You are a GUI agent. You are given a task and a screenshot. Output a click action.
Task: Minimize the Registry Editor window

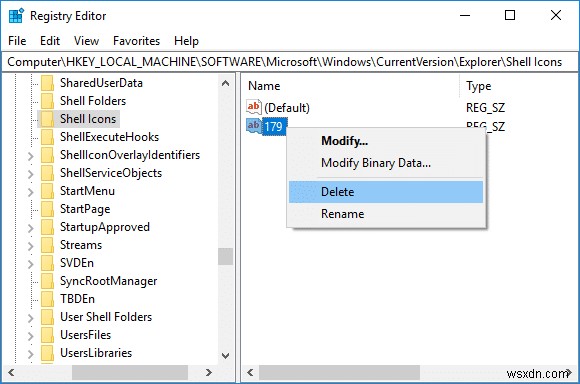[x=465, y=16]
